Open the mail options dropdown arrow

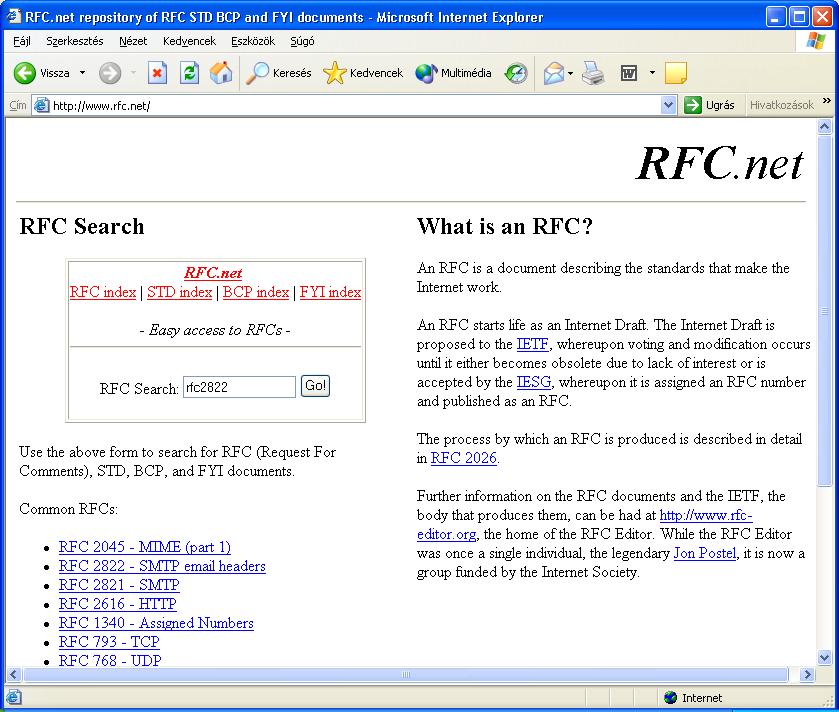570,73
